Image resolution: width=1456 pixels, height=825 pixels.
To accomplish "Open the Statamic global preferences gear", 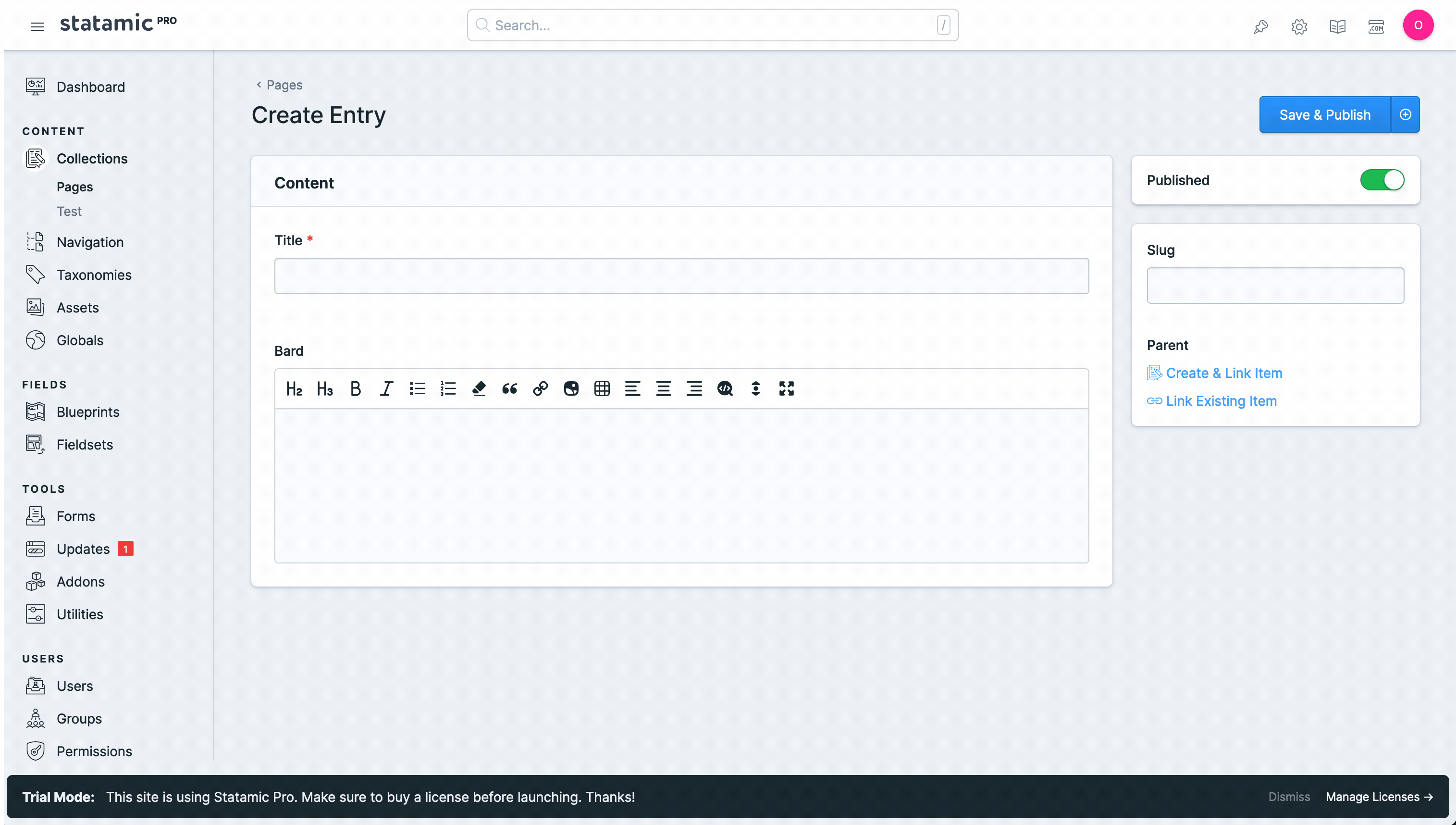I will coord(1299,26).
